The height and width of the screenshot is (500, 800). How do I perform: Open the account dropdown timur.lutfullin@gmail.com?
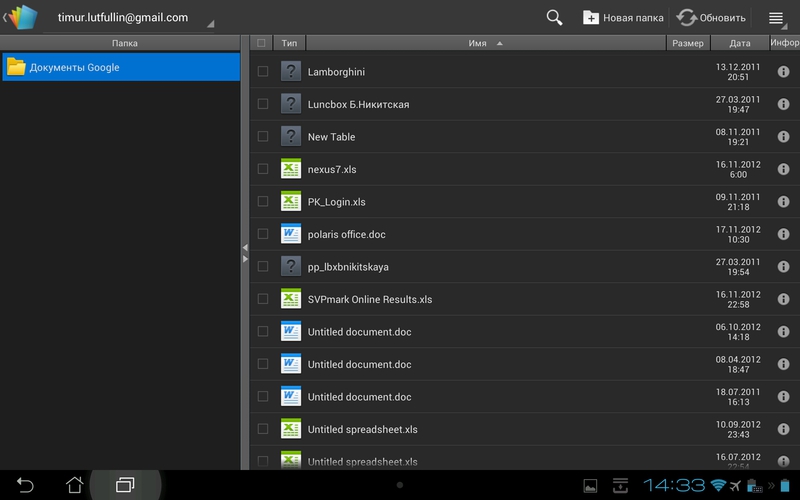point(129,17)
